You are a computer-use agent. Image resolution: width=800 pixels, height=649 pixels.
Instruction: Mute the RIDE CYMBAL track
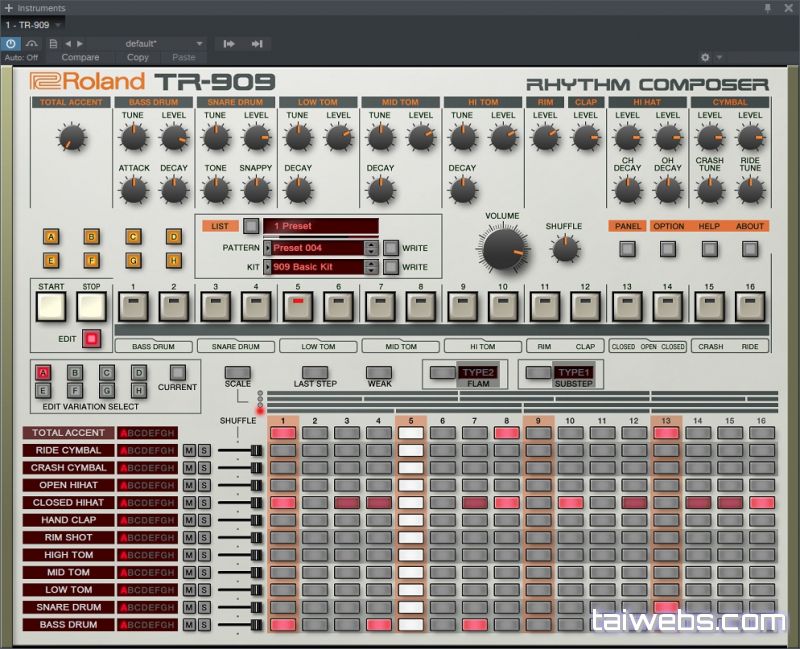tap(188, 450)
